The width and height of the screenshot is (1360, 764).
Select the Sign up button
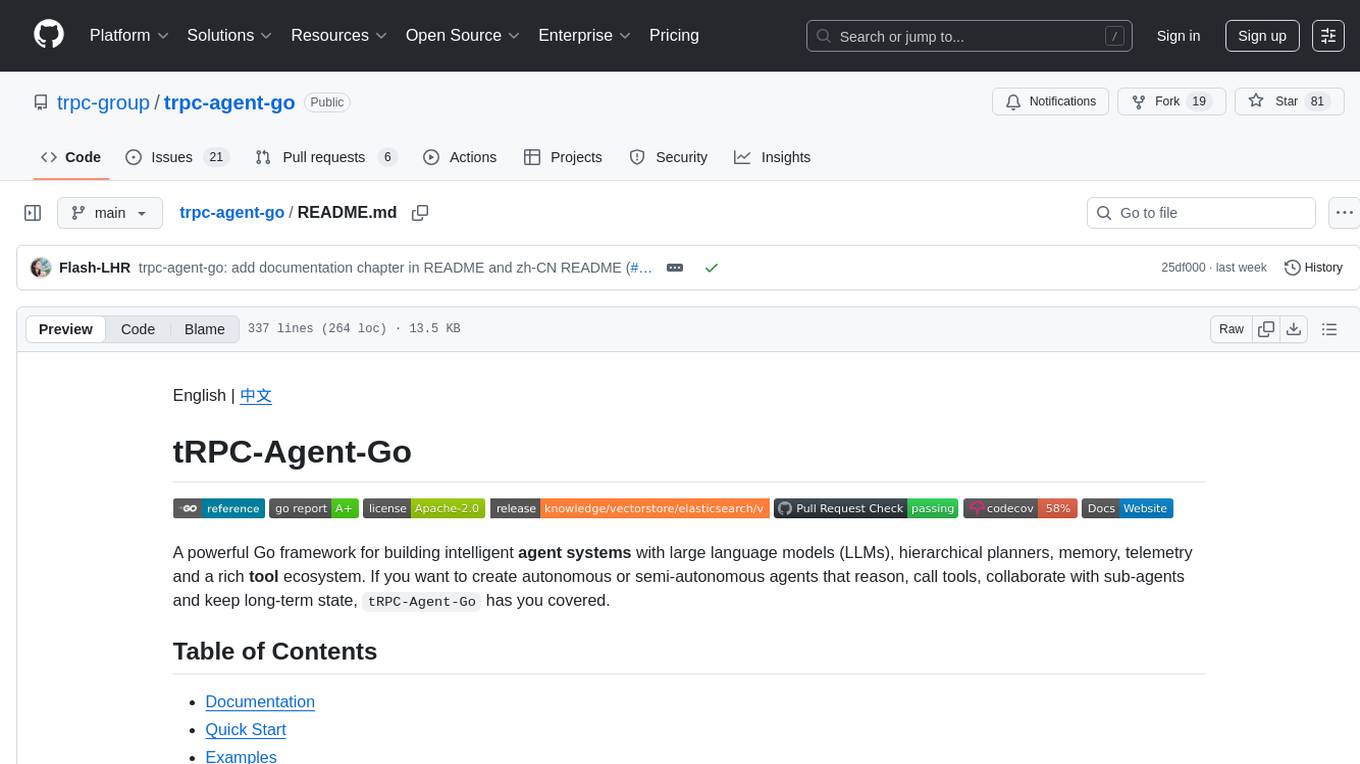point(1262,36)
